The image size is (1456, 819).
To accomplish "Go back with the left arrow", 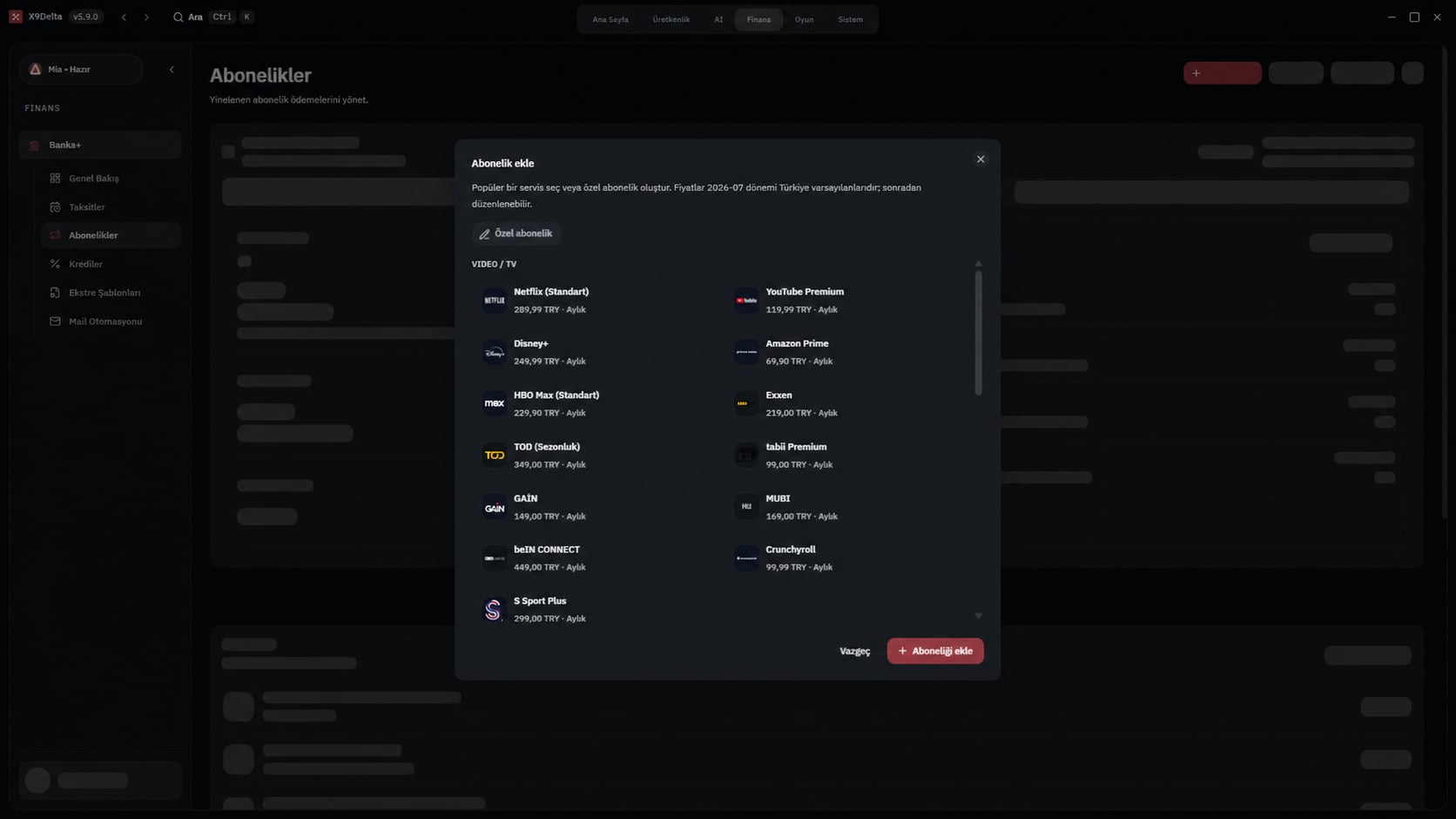I will click(x=124, y=17).
